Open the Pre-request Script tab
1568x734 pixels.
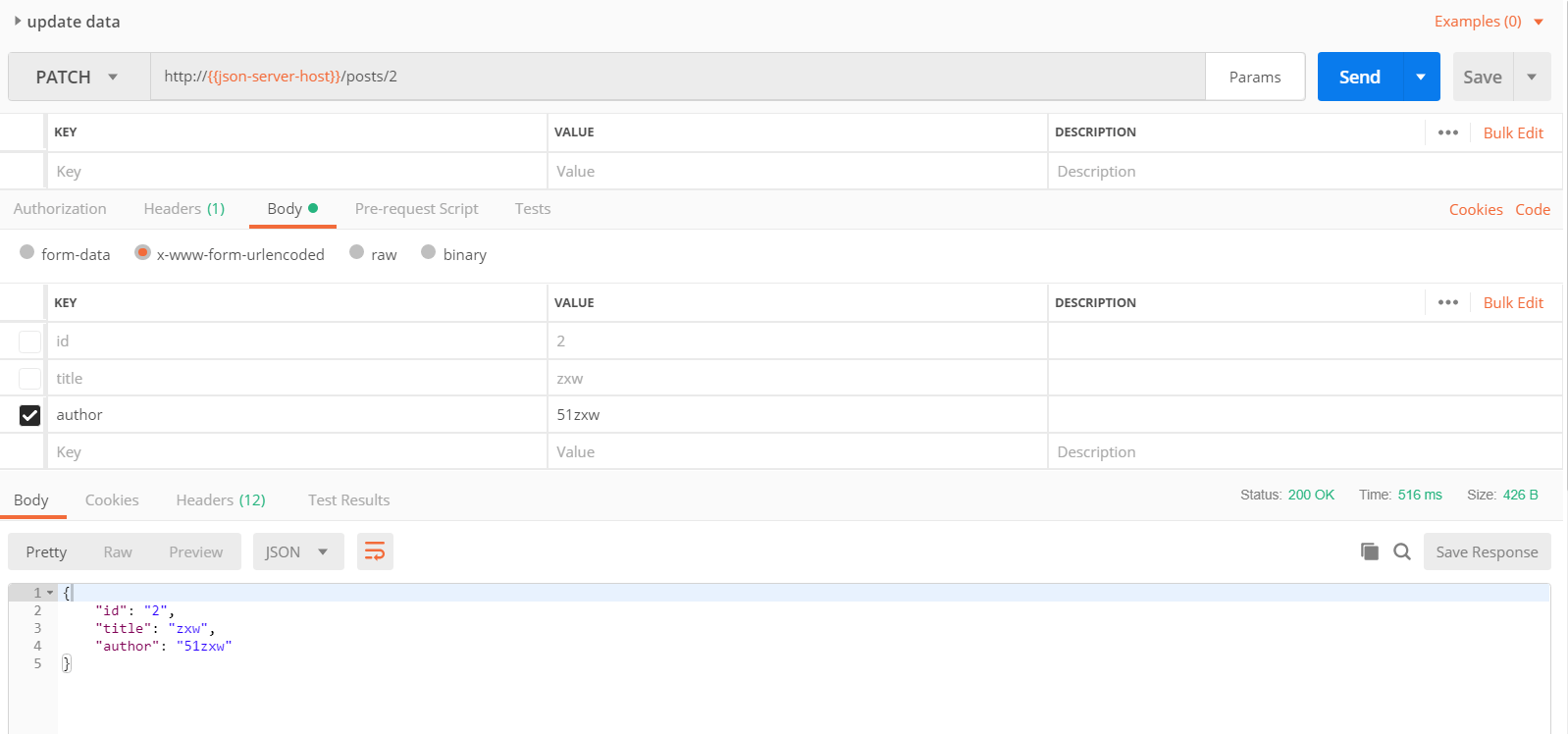(x=416, y=209)
